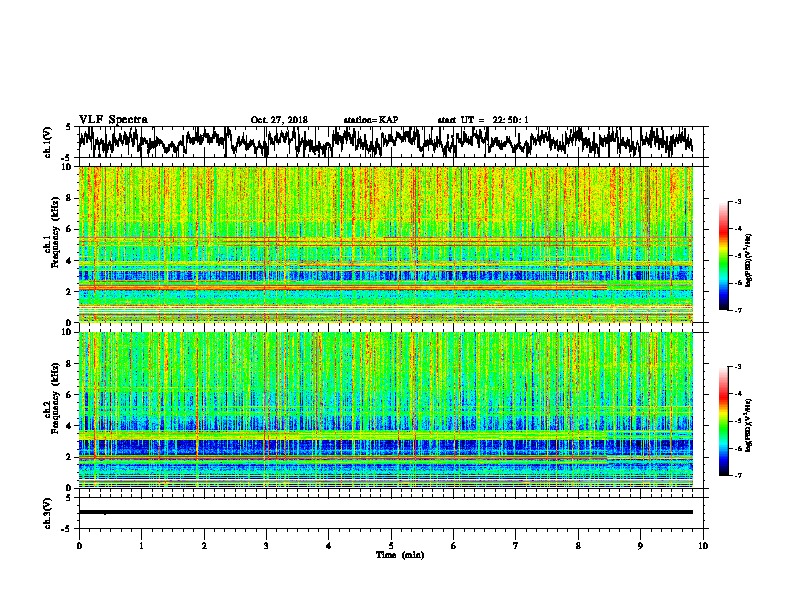Click the "-7" label on ch.1 color bar
The height and width of the screenshot is (612, 792).
point(738,310)
